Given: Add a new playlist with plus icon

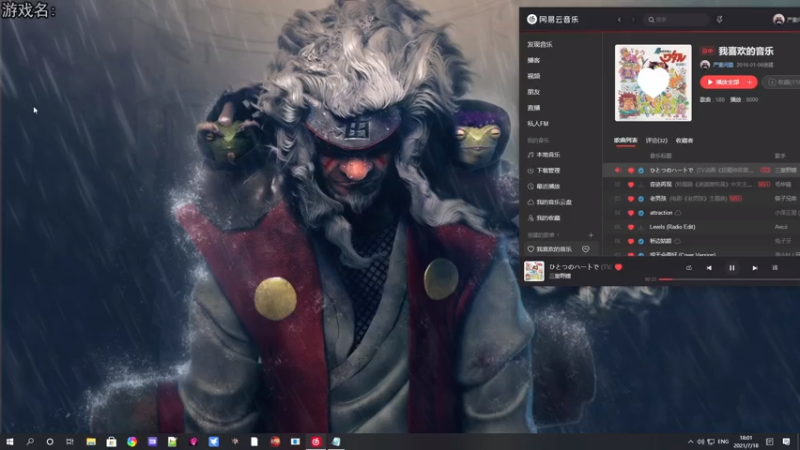Looking at the screenshot, I should point(591,235).
